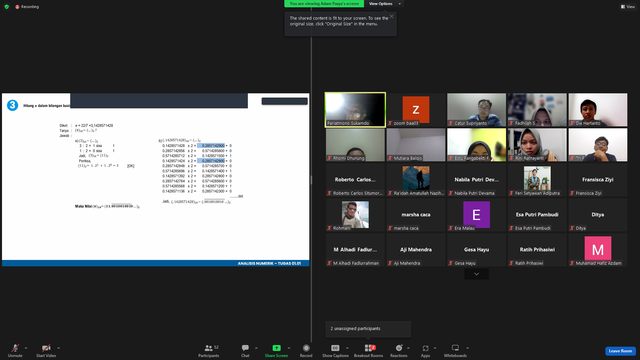Toggle Show Captions
Image resolution: width=640 pixels, height=360 pixels.
[x=335, y=350]
